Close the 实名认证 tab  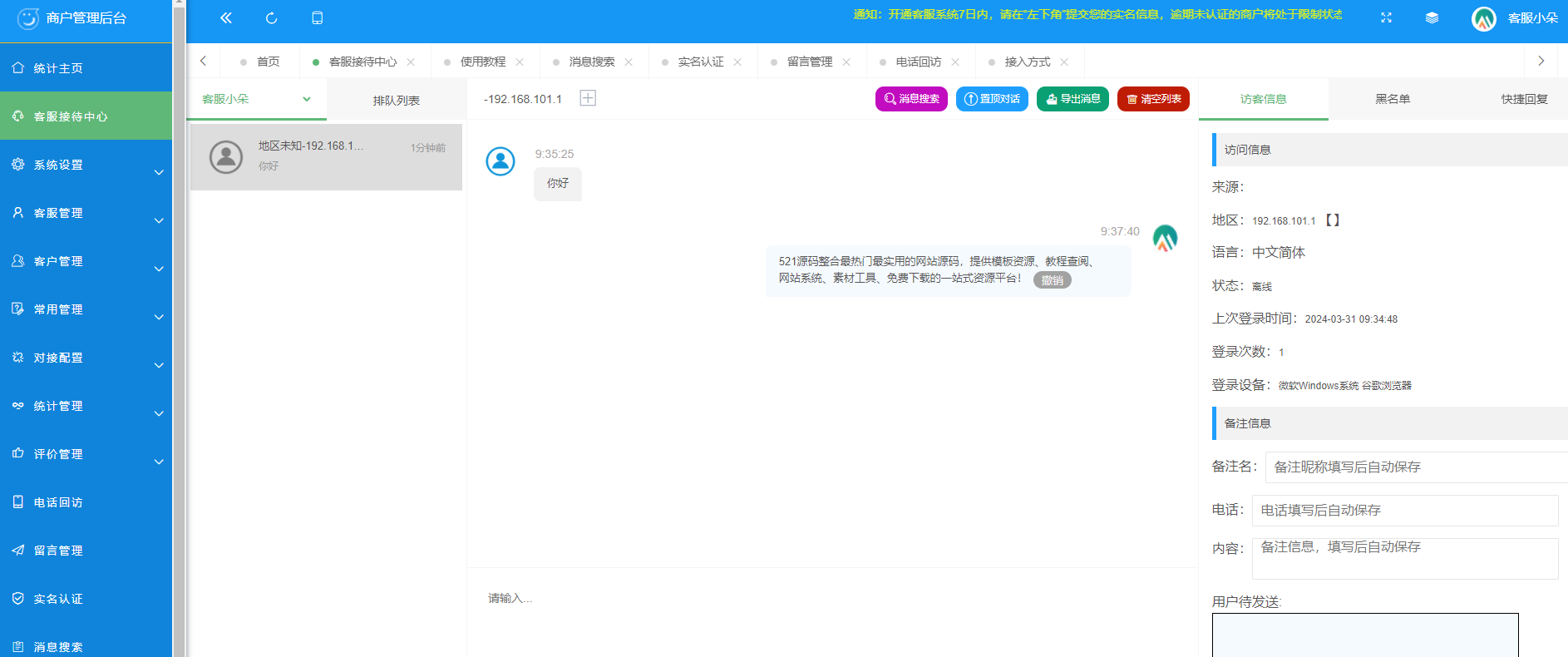click(737, 62)
